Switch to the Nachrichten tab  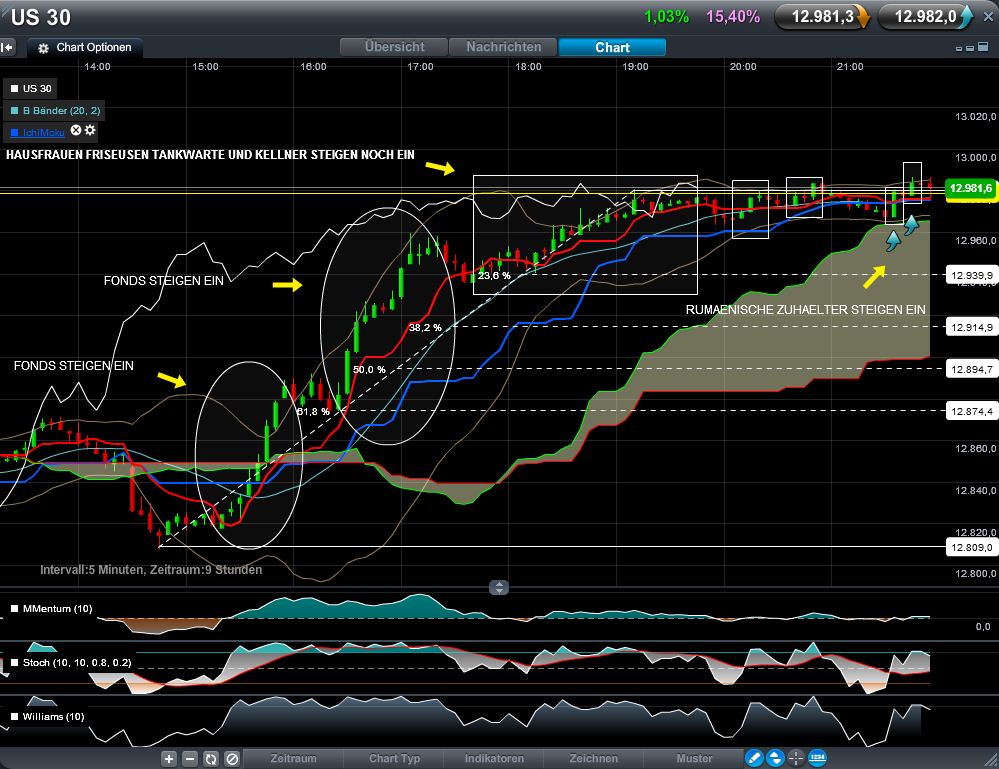click(x=503, y=47)
